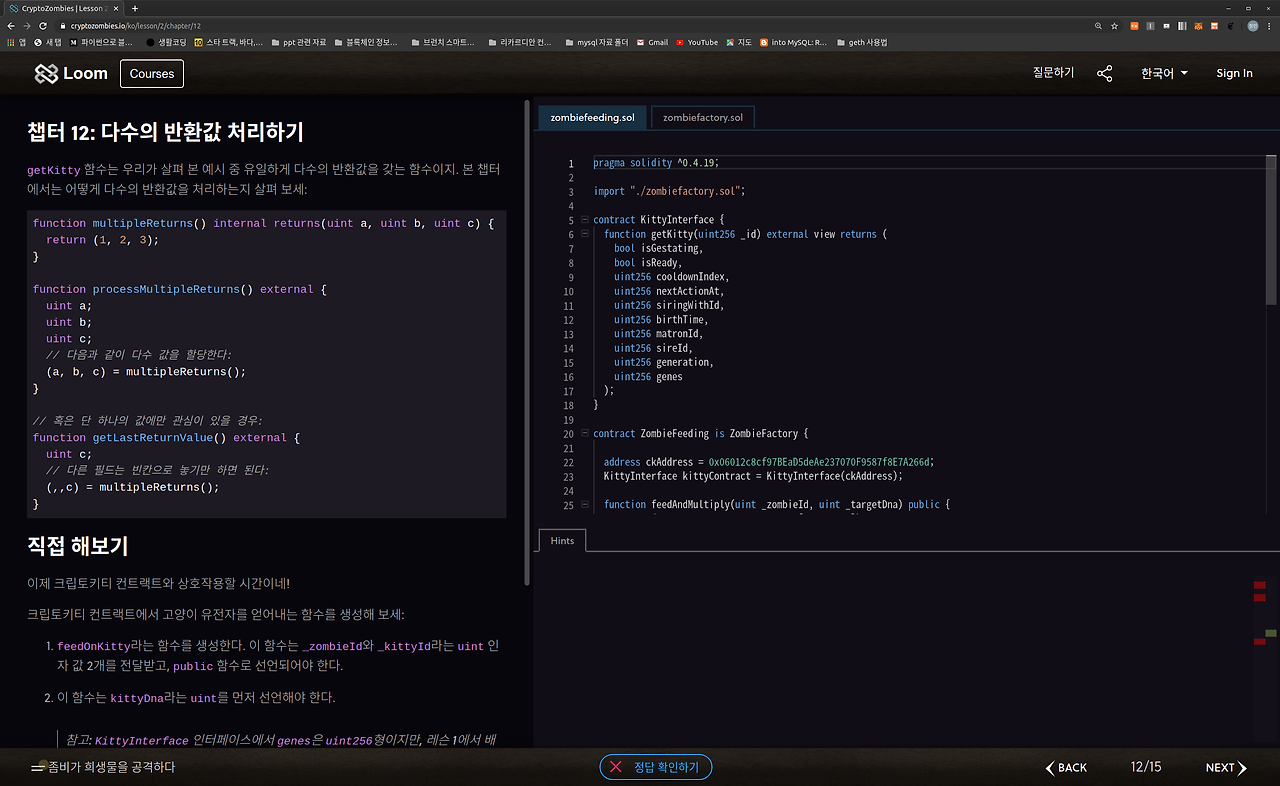Viewport: 1280px width, 786px height.
Task: Open the 'into MySQL' Blogger bookmark
Action: (x=794, y=42)
